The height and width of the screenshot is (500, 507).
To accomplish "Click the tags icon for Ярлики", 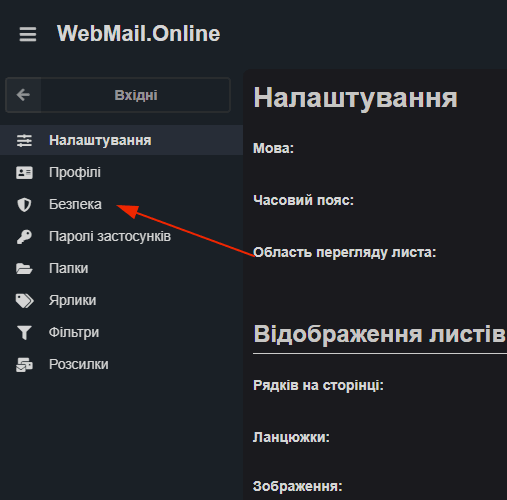I will [25, 301].
